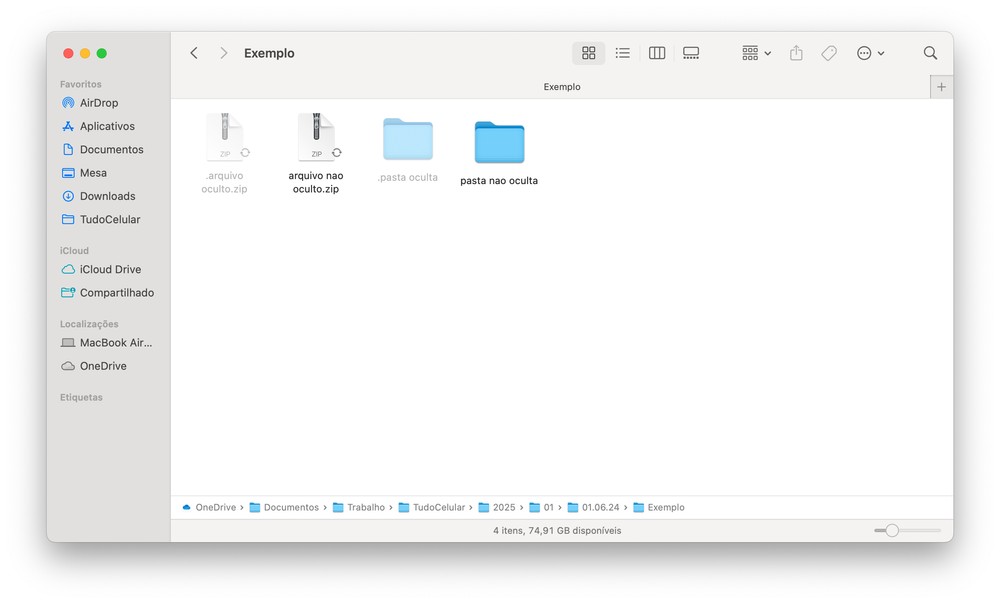Select the Exemplo tab
Viewport: 1000px width, 604px height.
pos(561,87)
